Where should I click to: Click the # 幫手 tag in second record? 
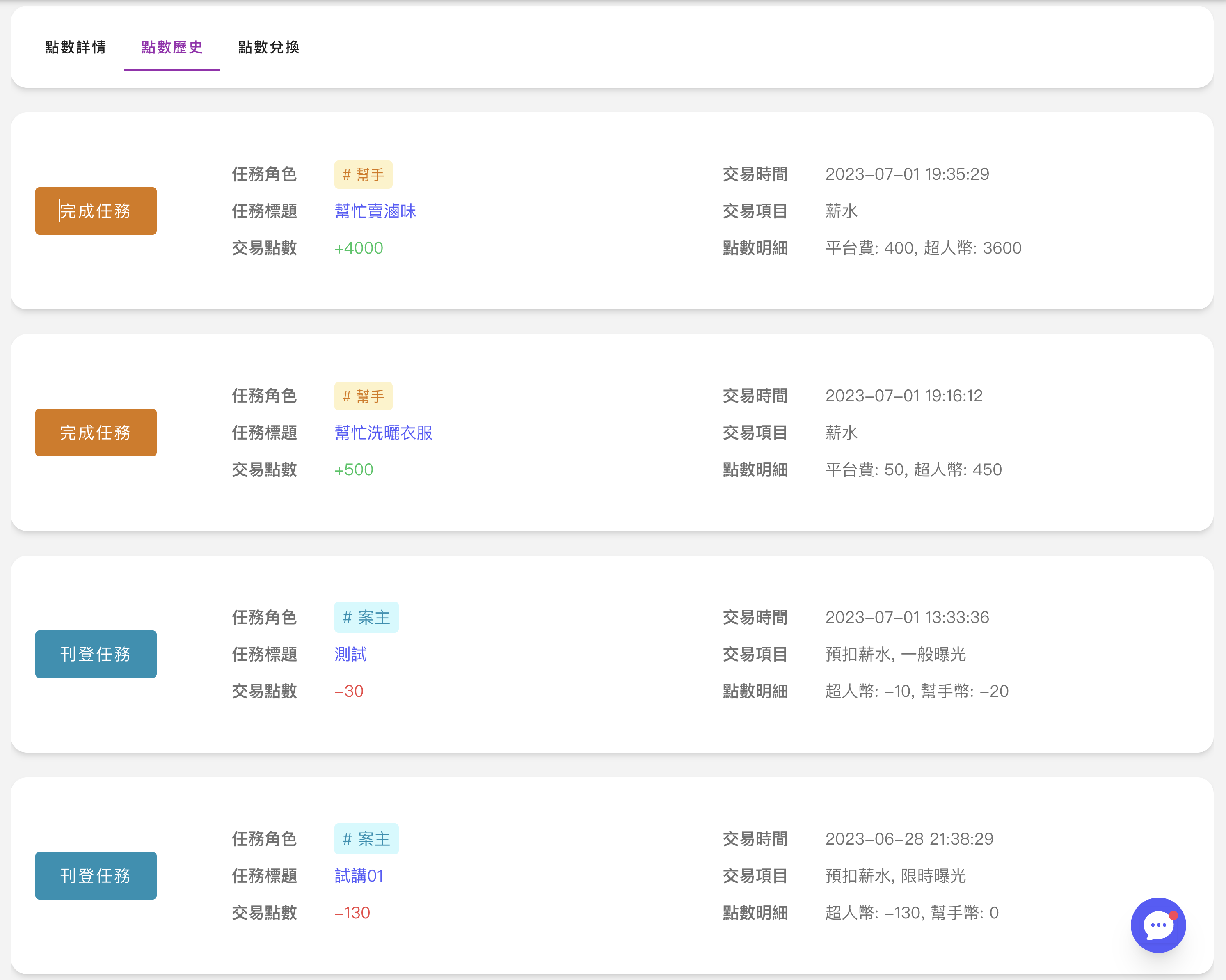point(363,396)
